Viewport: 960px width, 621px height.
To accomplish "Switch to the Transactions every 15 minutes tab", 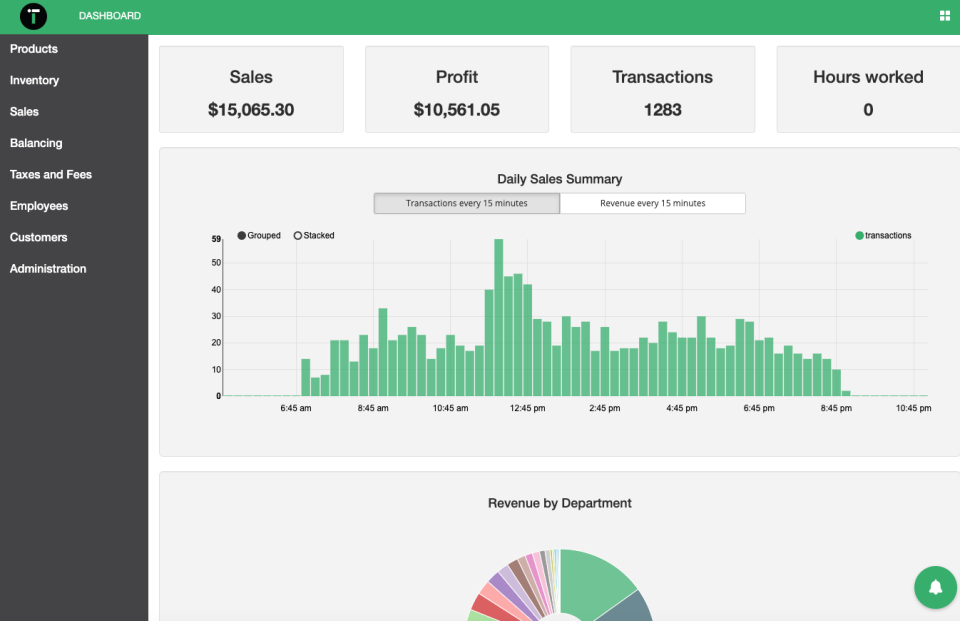I will 466,203.
